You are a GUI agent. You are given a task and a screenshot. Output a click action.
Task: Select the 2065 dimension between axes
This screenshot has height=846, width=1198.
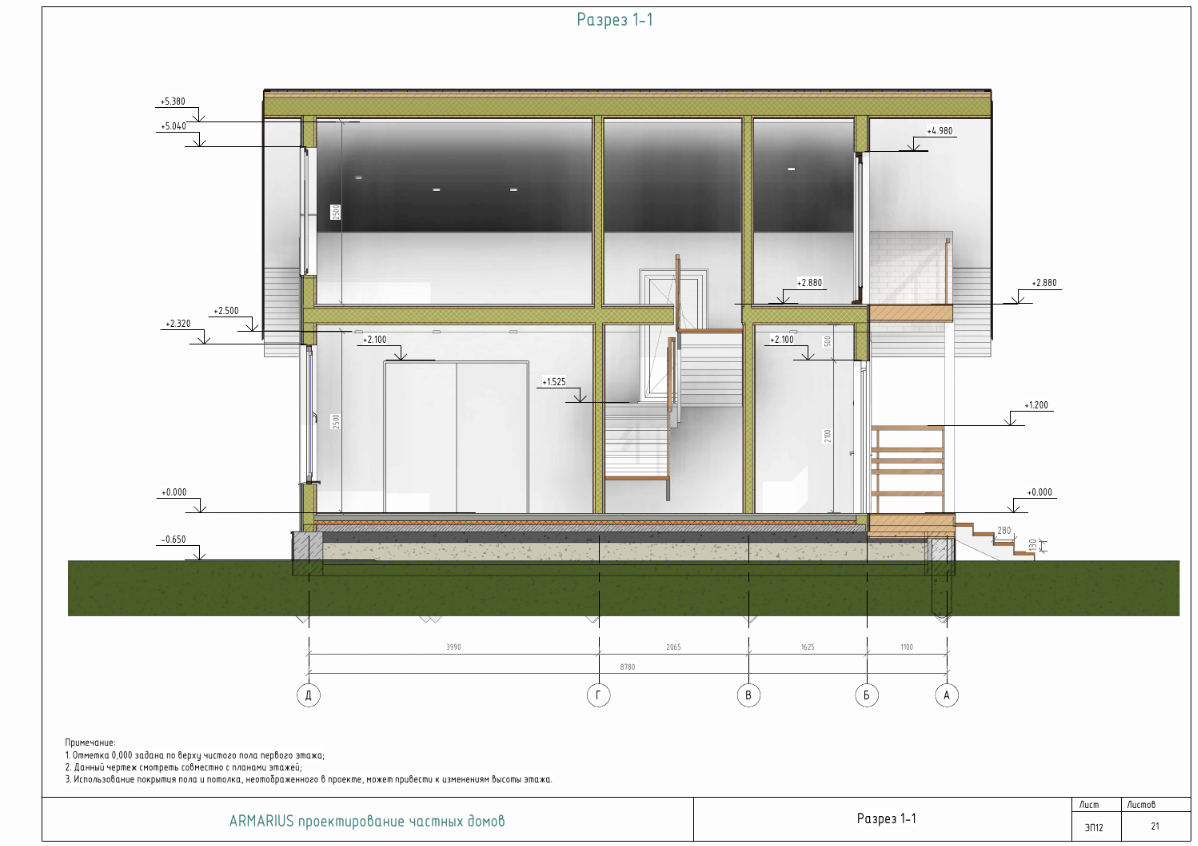coord(673,648)
